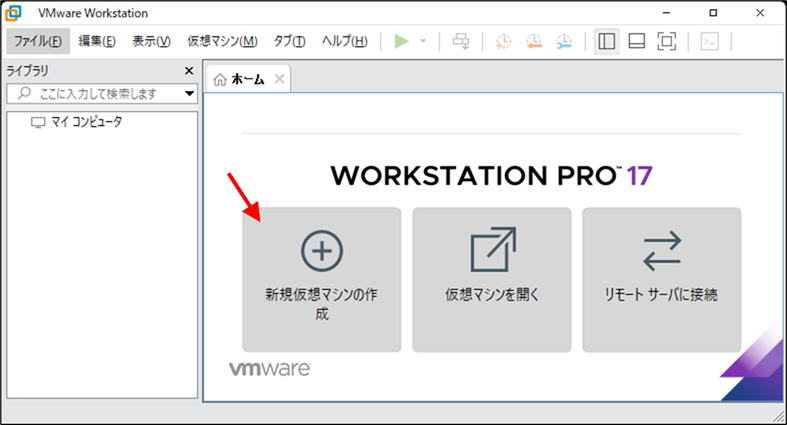Viewport: 787px width, 425px height.
Task: Toggle the thumbnail bar view icon
Action: pyautogui.click(x=636, y=41)
